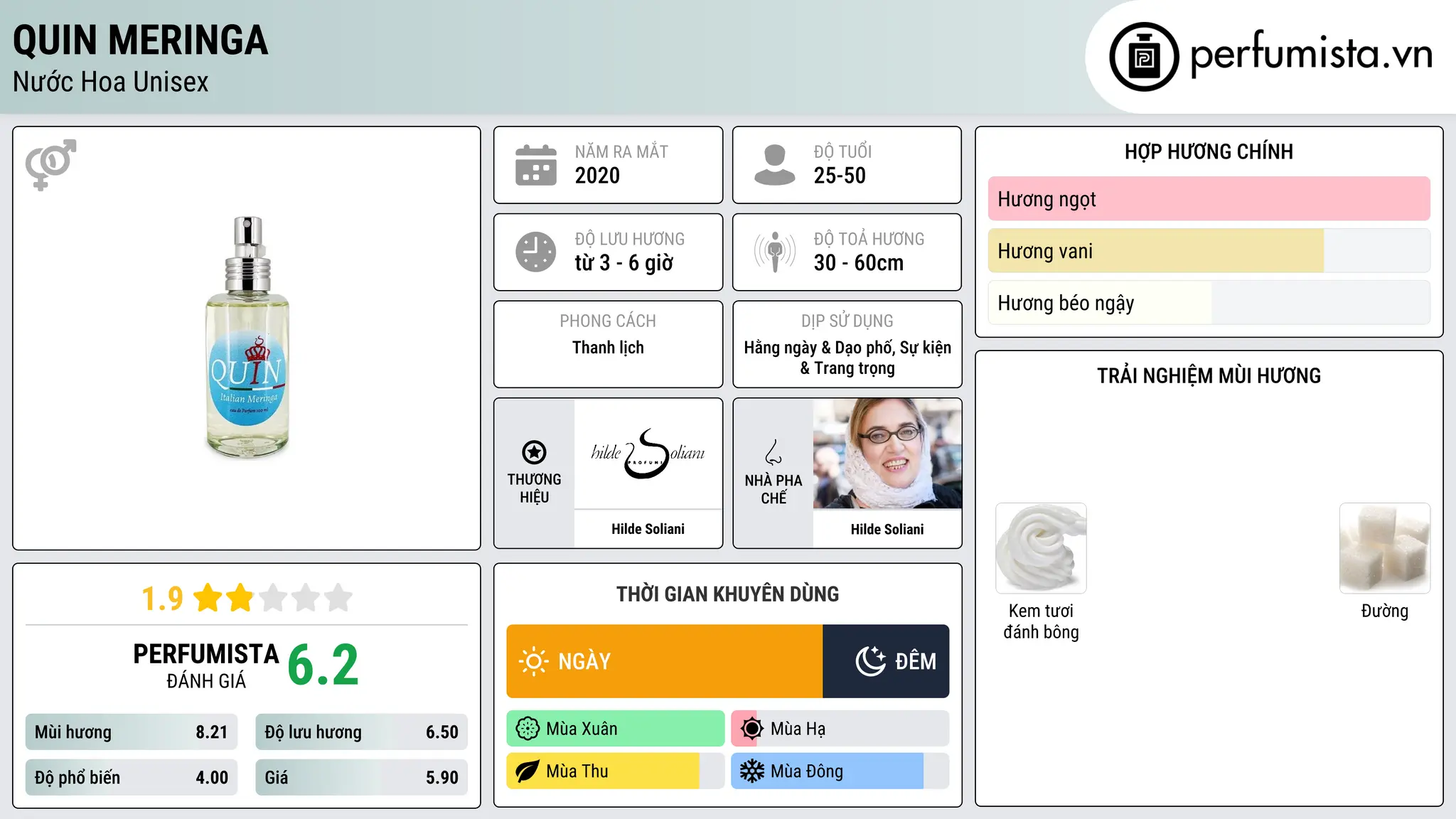Click the calendar icon beside Năm ra mắt

(536, 165)
